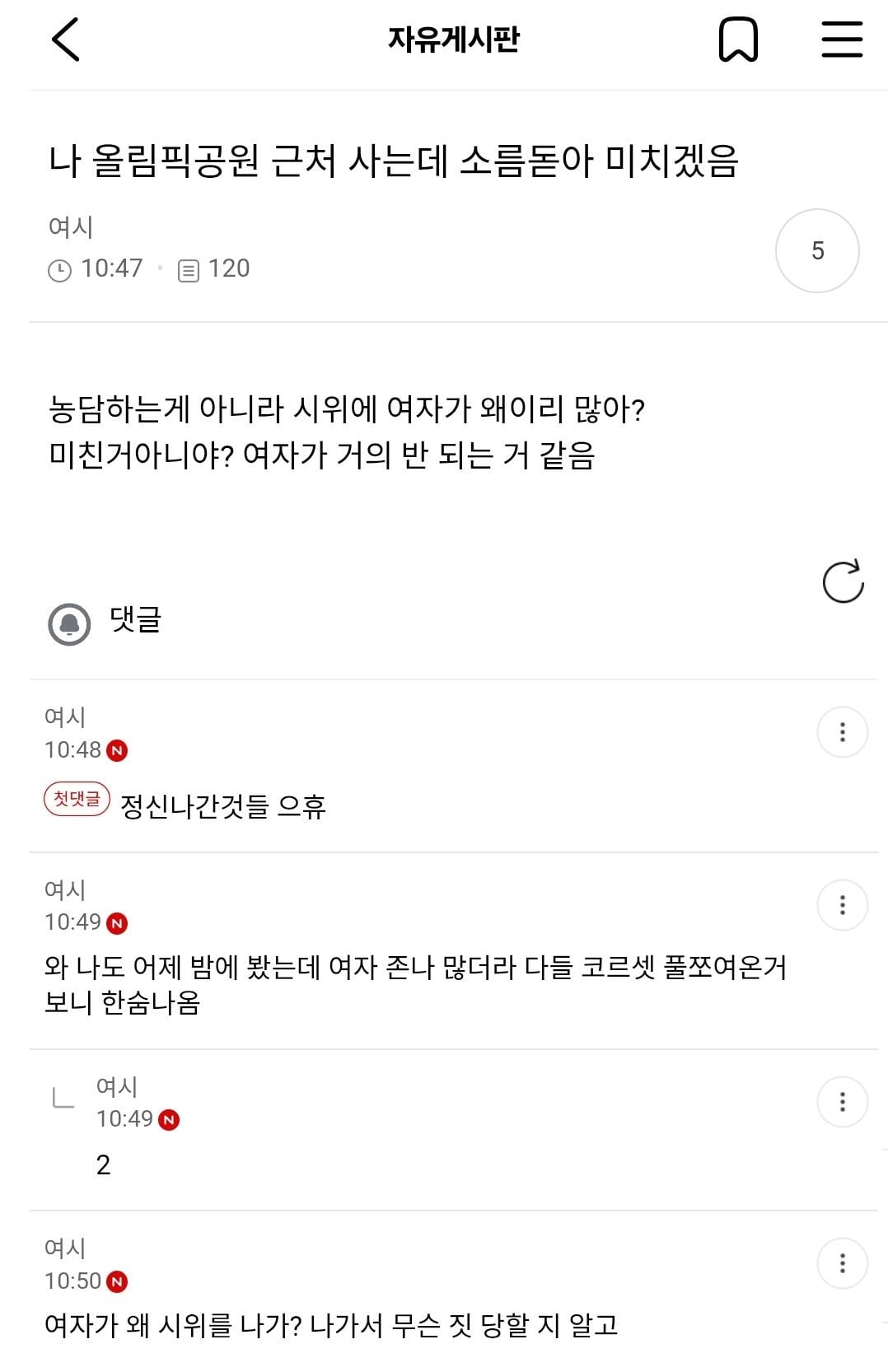Tap author name 여시 under post title

pyautogui.click(x=71, y=226)
